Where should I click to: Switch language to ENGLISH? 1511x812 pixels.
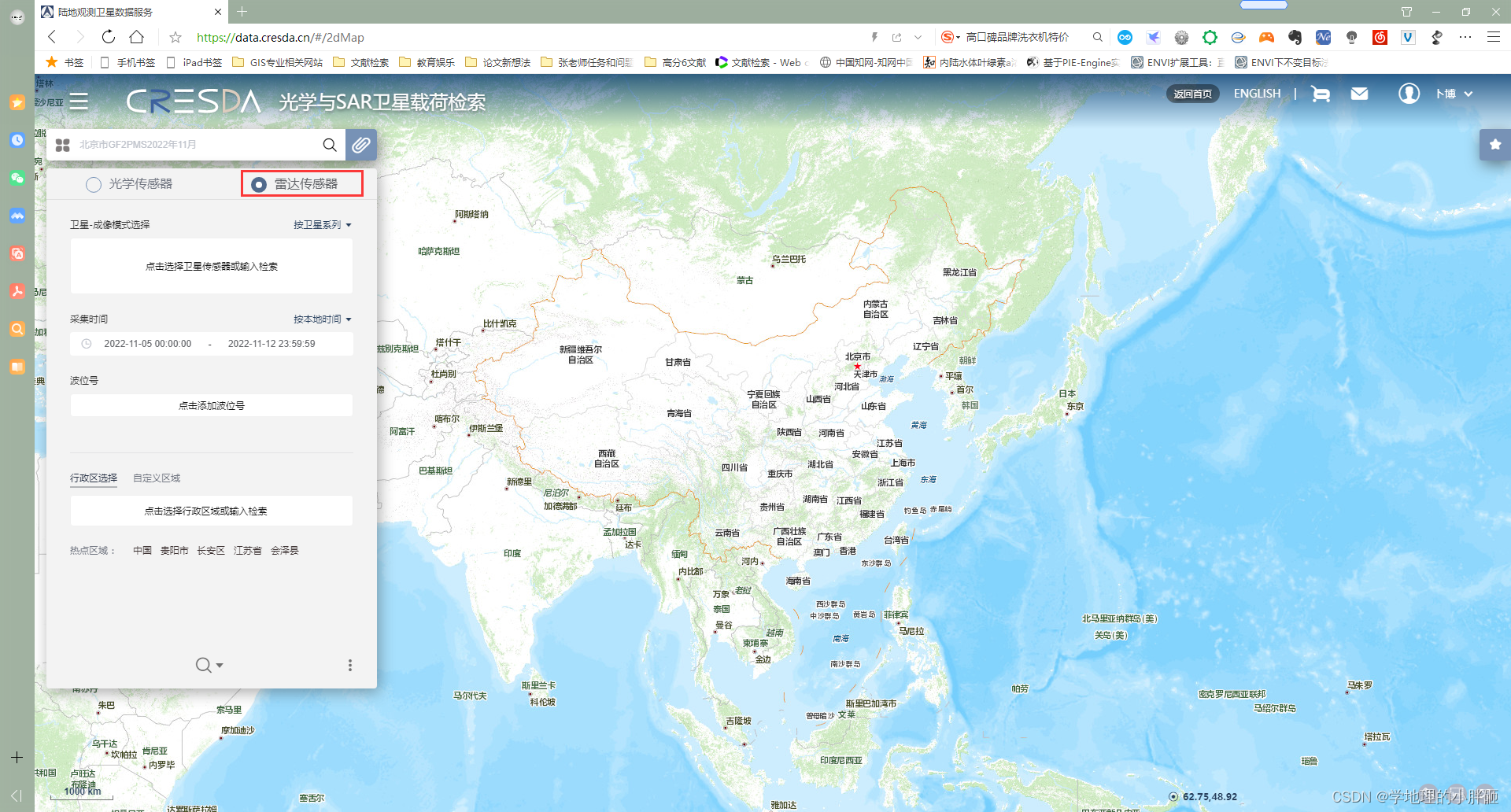tap(1257, 94)
